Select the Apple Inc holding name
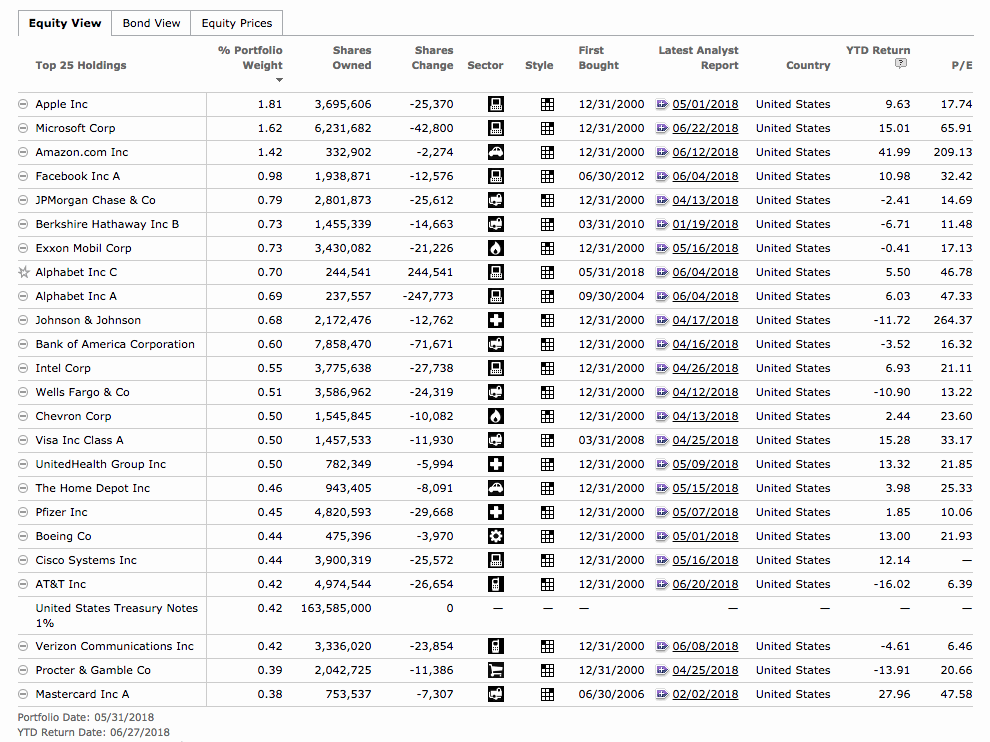990x742 pixels. 61,104
